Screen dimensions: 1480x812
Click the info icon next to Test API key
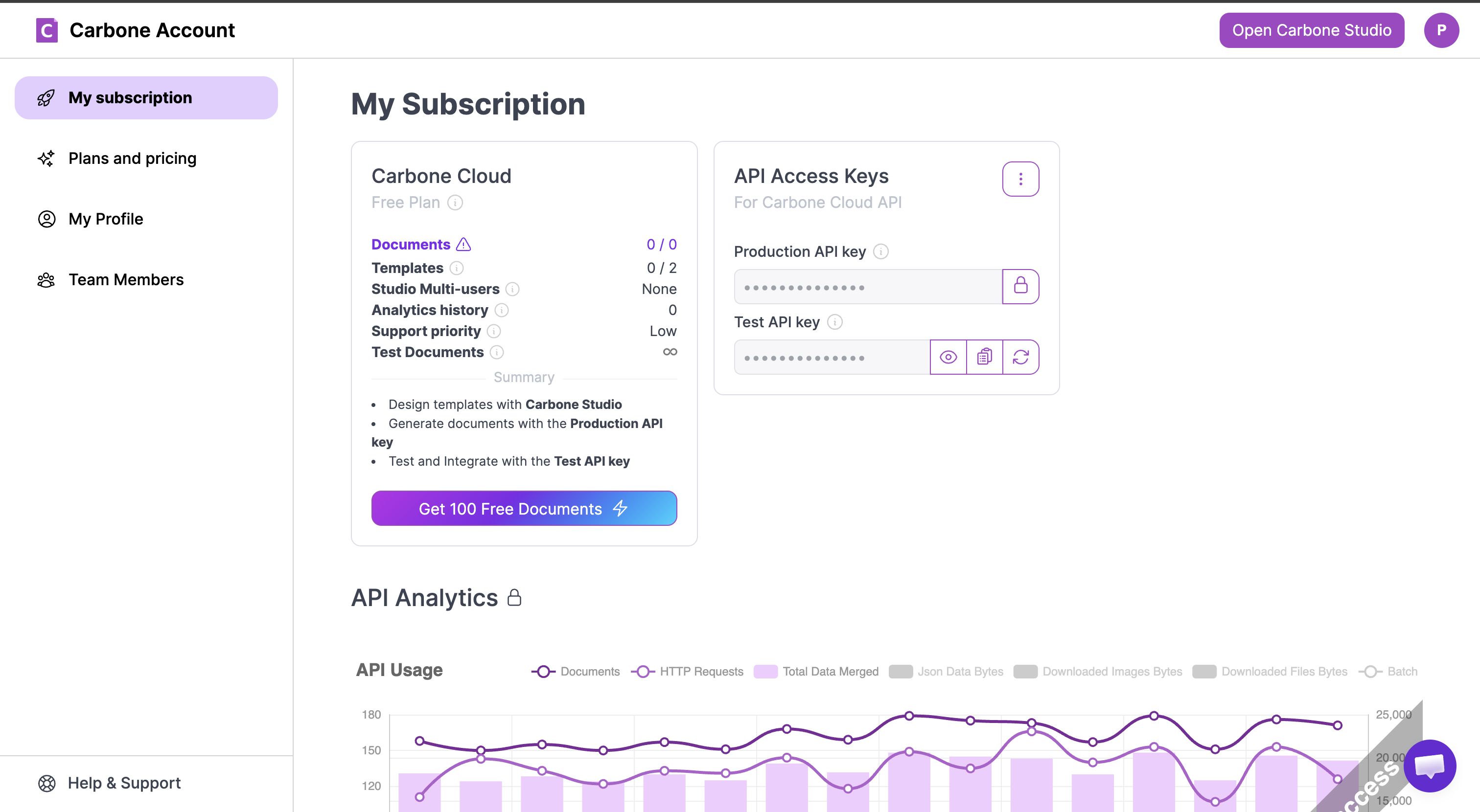[x=835, y=322]
